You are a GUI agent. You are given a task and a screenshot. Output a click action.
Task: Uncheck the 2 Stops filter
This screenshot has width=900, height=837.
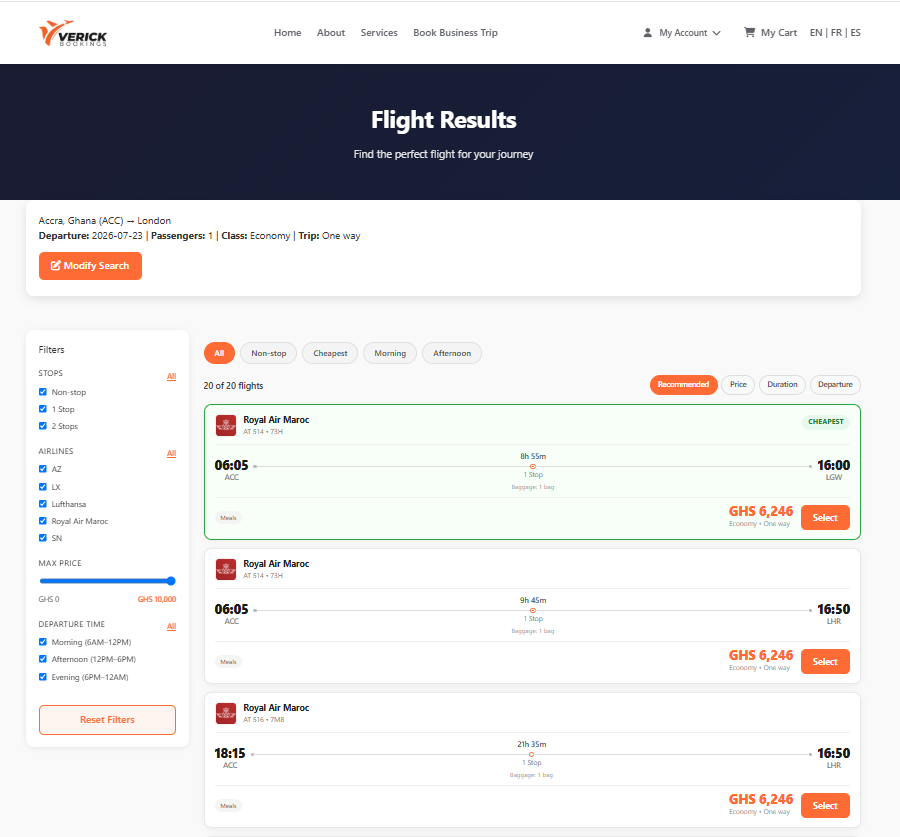(x=42, y=425)
